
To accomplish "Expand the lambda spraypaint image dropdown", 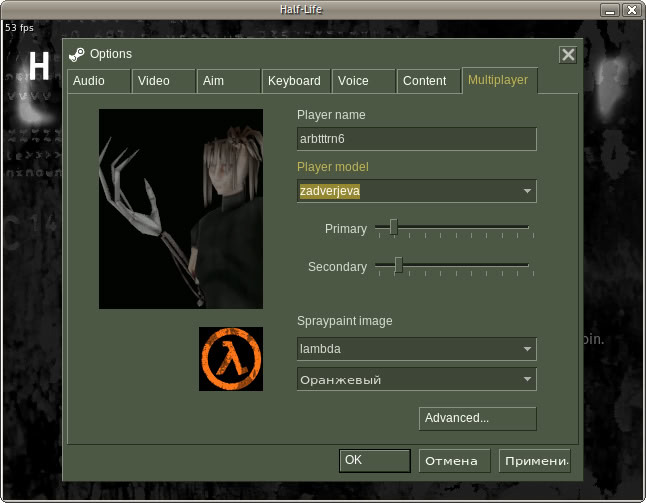I will point(417,349).
